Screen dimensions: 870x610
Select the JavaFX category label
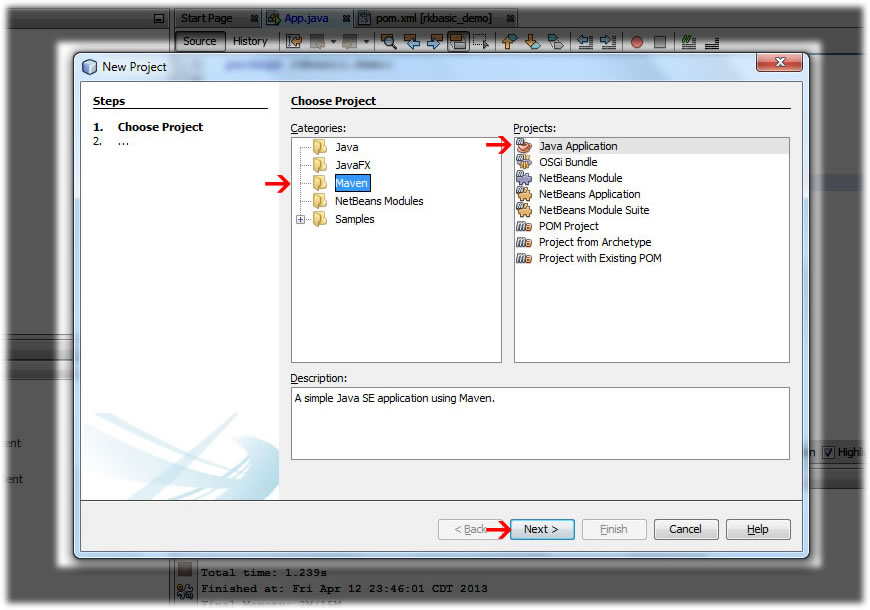353,165
